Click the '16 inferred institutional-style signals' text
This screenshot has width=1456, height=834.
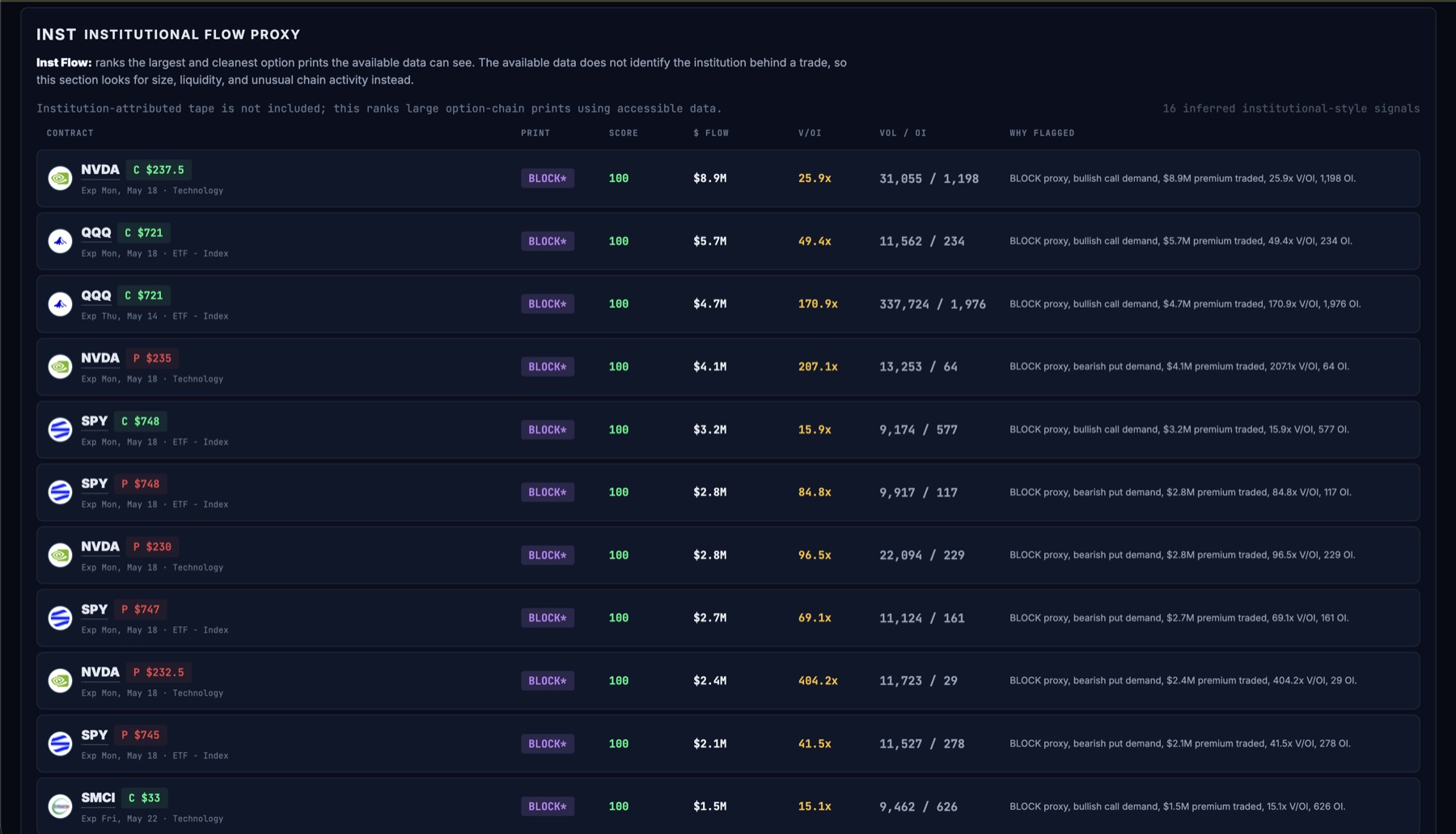pos(1291,108)
